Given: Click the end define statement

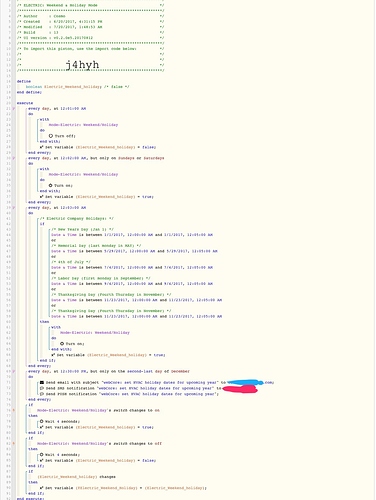Looking at the screenshot, I should [29, 92].
